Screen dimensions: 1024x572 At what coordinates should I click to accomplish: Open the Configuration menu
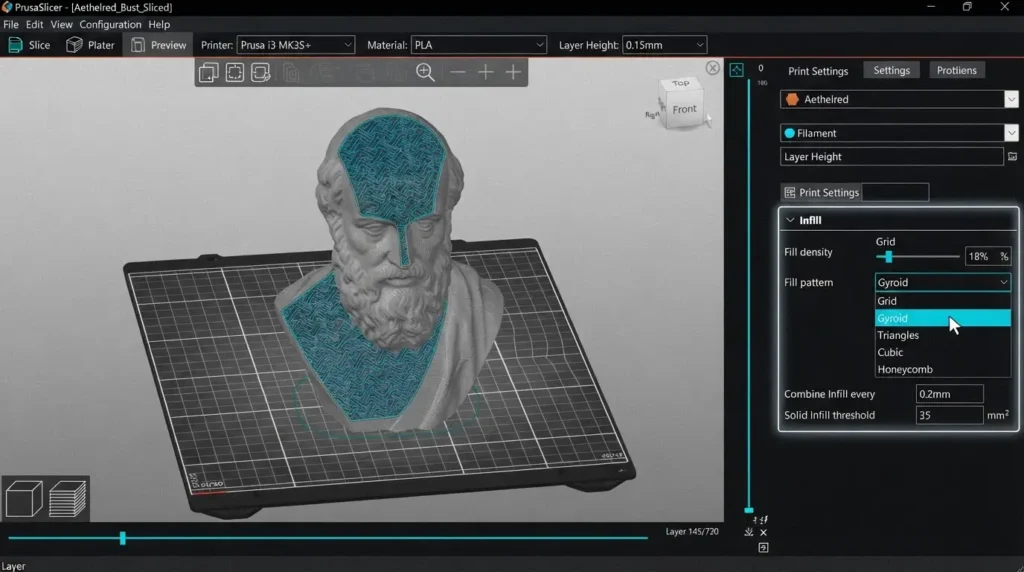(110, 24)
